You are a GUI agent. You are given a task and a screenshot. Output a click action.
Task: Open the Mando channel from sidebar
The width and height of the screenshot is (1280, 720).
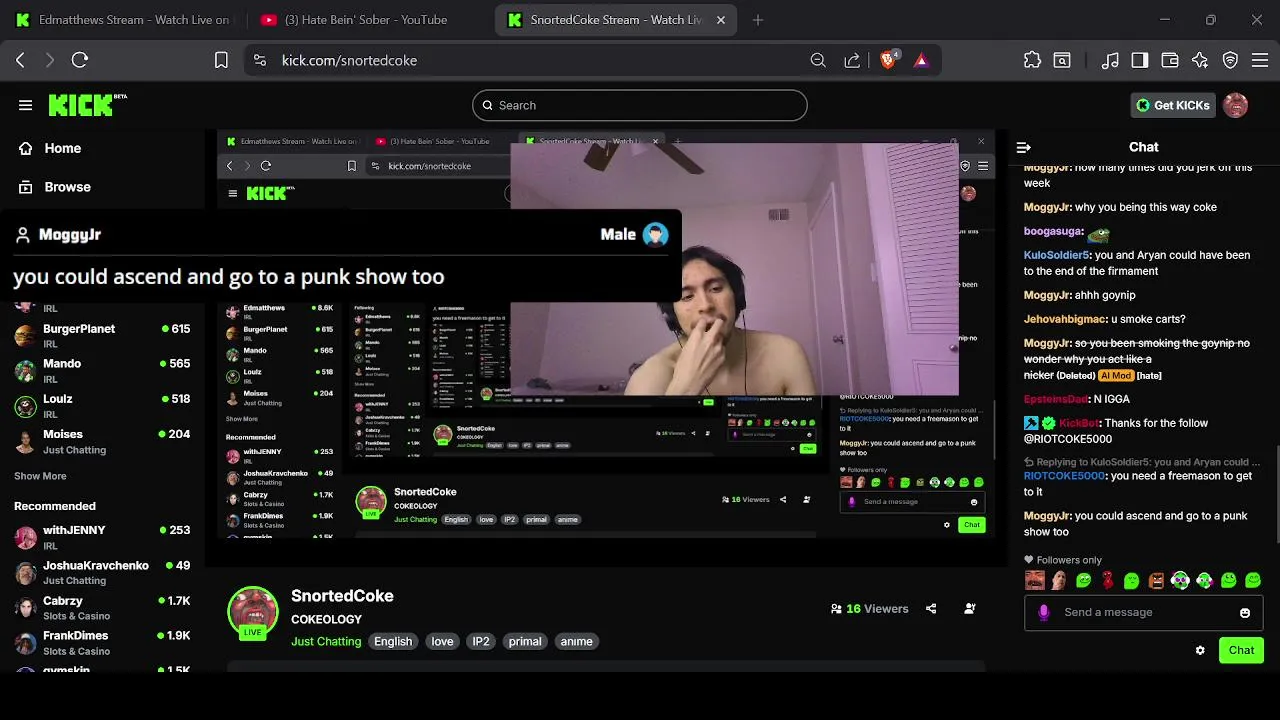[102, 370]
